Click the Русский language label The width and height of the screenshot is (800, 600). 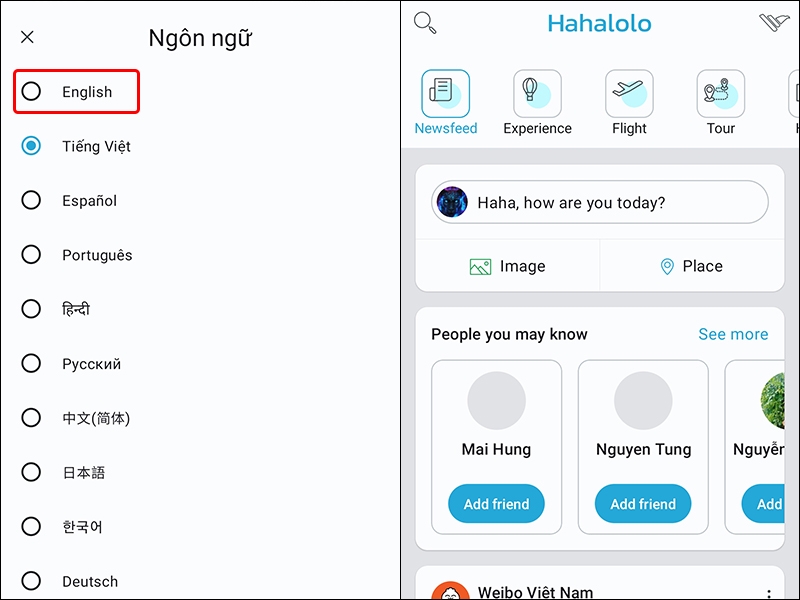pyautogui.click(x=91, y=364)
